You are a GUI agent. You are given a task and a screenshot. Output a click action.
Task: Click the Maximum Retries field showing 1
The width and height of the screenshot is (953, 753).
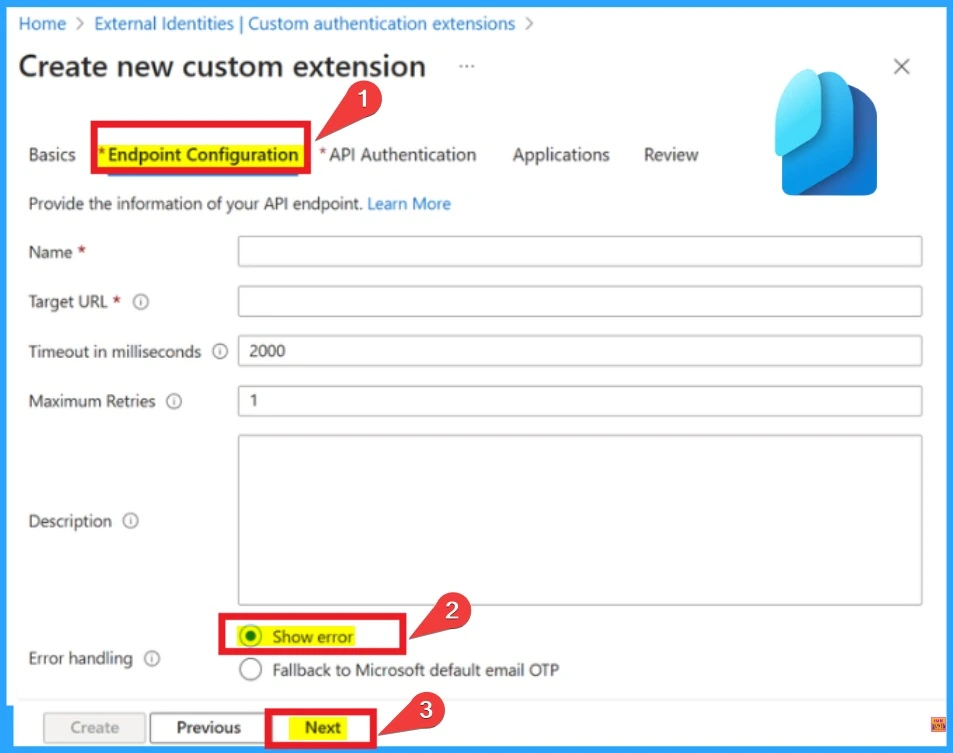(x=580, y=401)
